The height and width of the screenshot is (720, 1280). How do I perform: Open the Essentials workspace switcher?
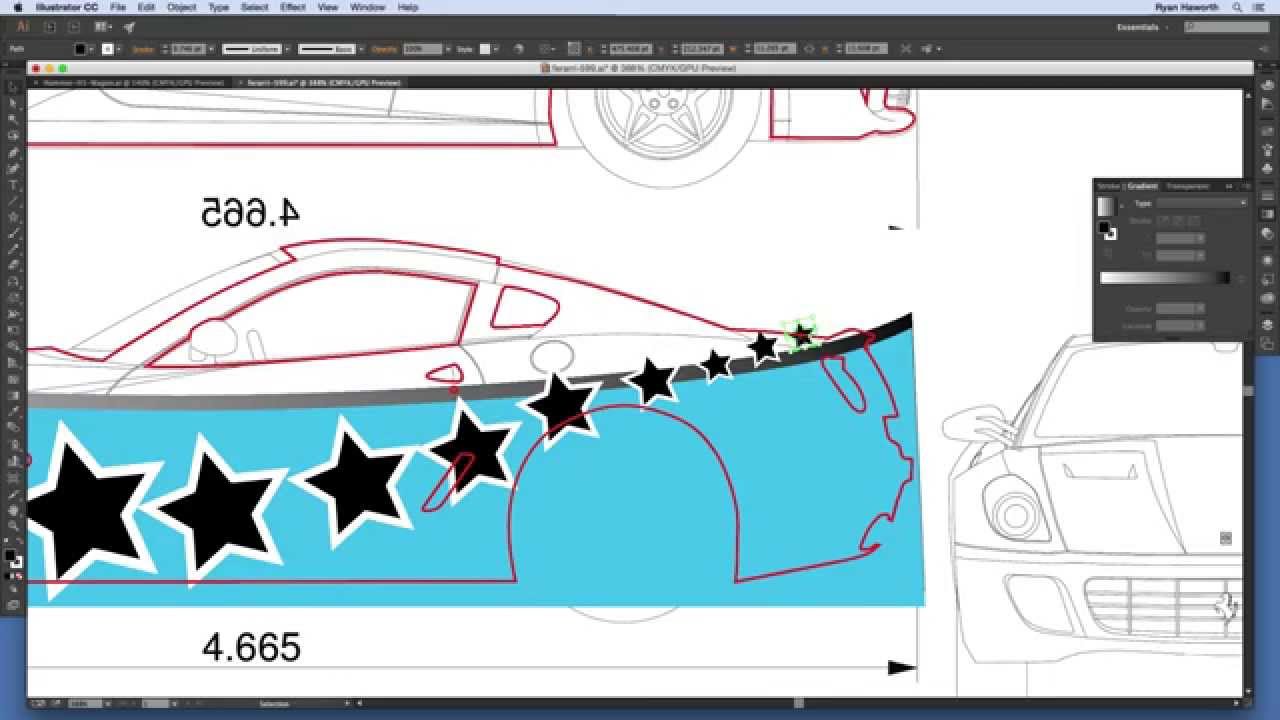(1142, 27)
